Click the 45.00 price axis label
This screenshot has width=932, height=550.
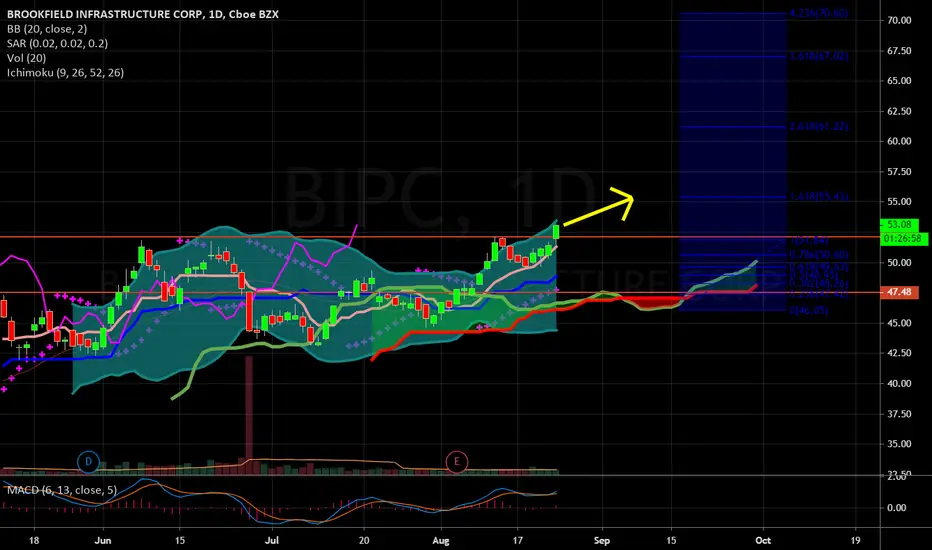[x=899, y=323]
